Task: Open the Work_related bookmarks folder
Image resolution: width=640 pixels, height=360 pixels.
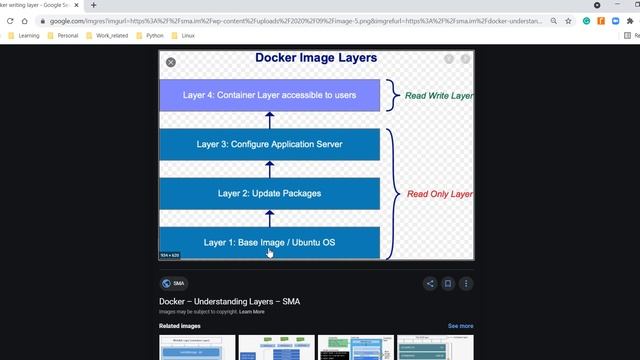Action: tap(107, 36)
